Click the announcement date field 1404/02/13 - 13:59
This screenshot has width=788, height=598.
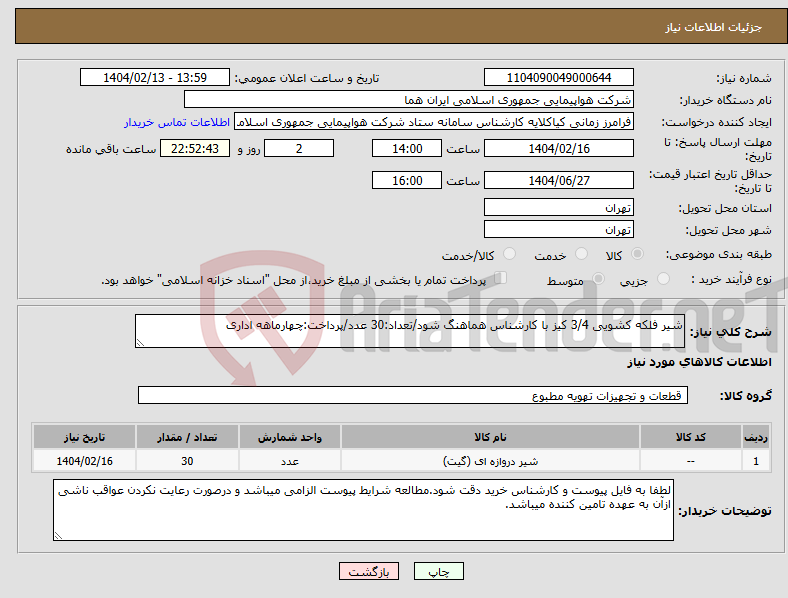pyautogui.click(x=155, y=77)
